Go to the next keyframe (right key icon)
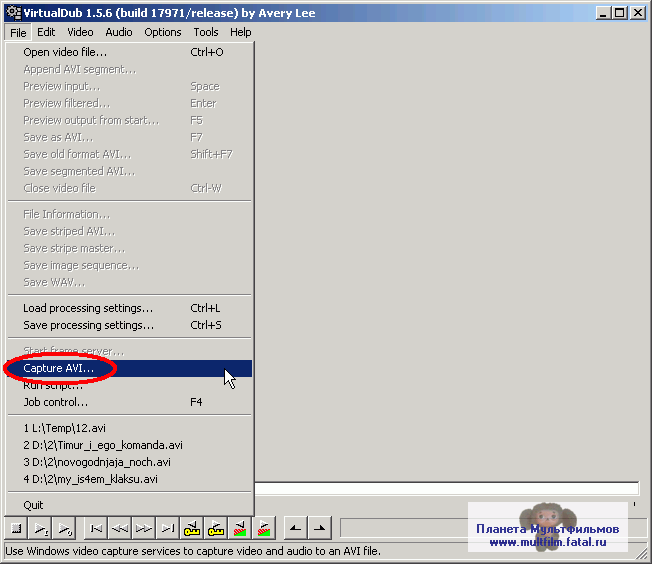The width and height of the screenshot is (652, 564). click(216, 528)
